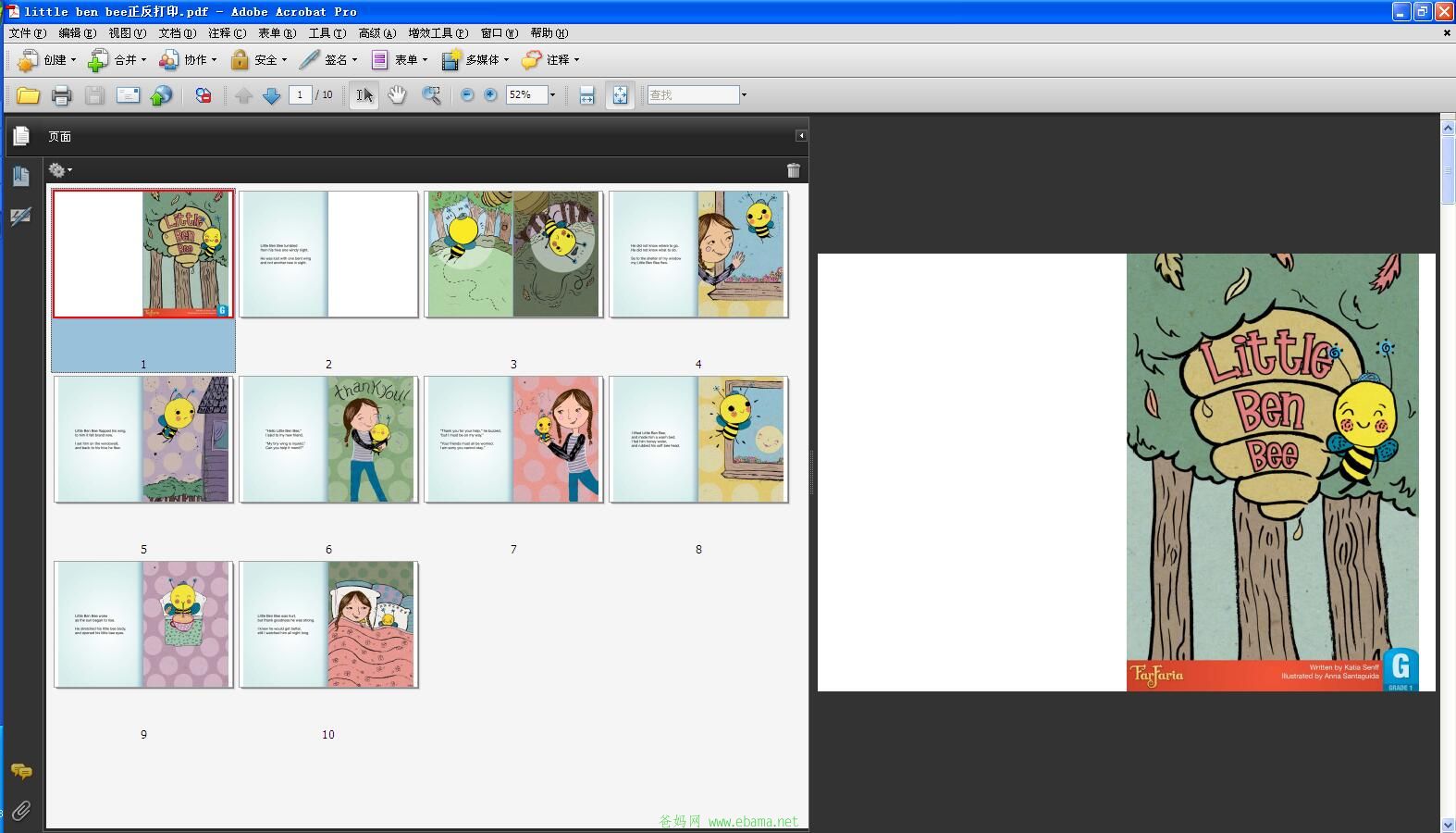Open the 注释 (Comment) toolbar dropdown
Screen dimensions: 1456x833
point(550,60)
